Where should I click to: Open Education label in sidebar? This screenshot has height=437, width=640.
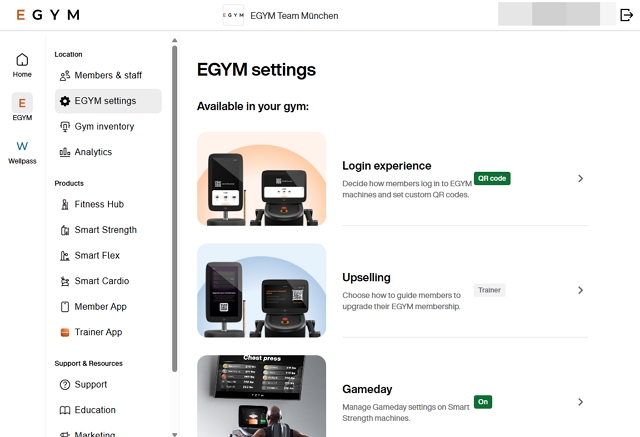point(95,410)
